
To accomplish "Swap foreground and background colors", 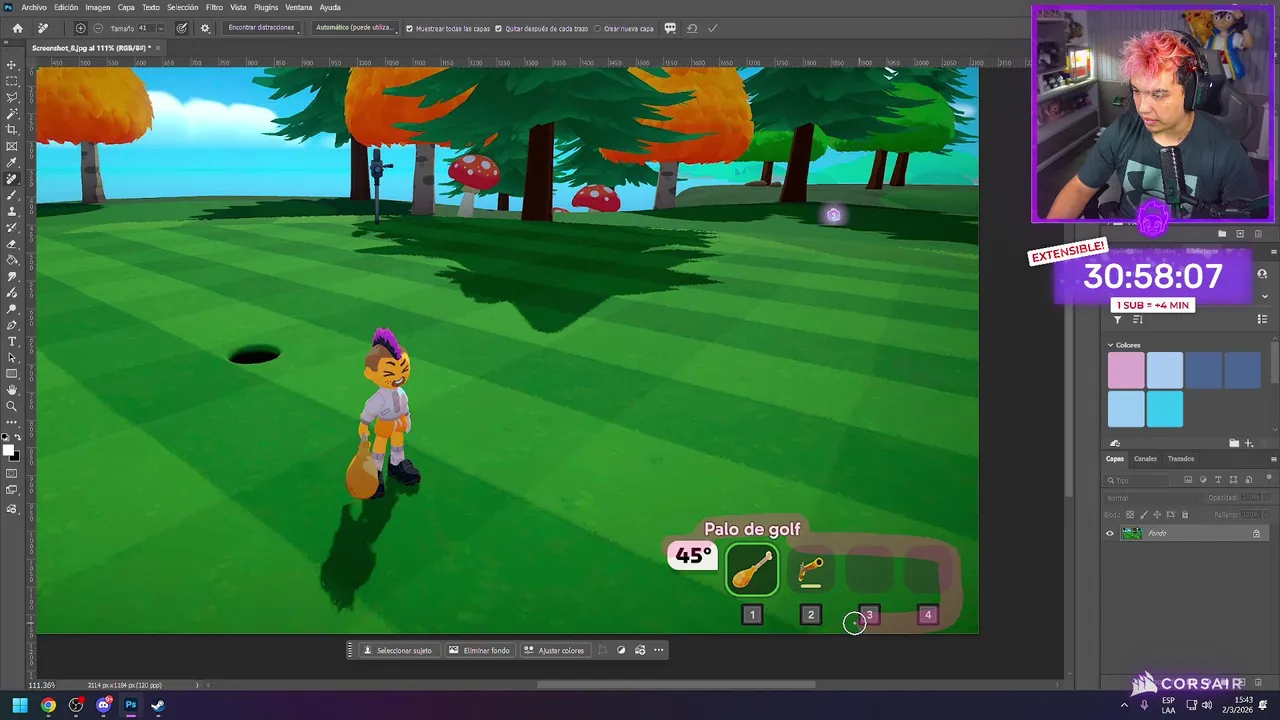I will (x=17, y=438).
